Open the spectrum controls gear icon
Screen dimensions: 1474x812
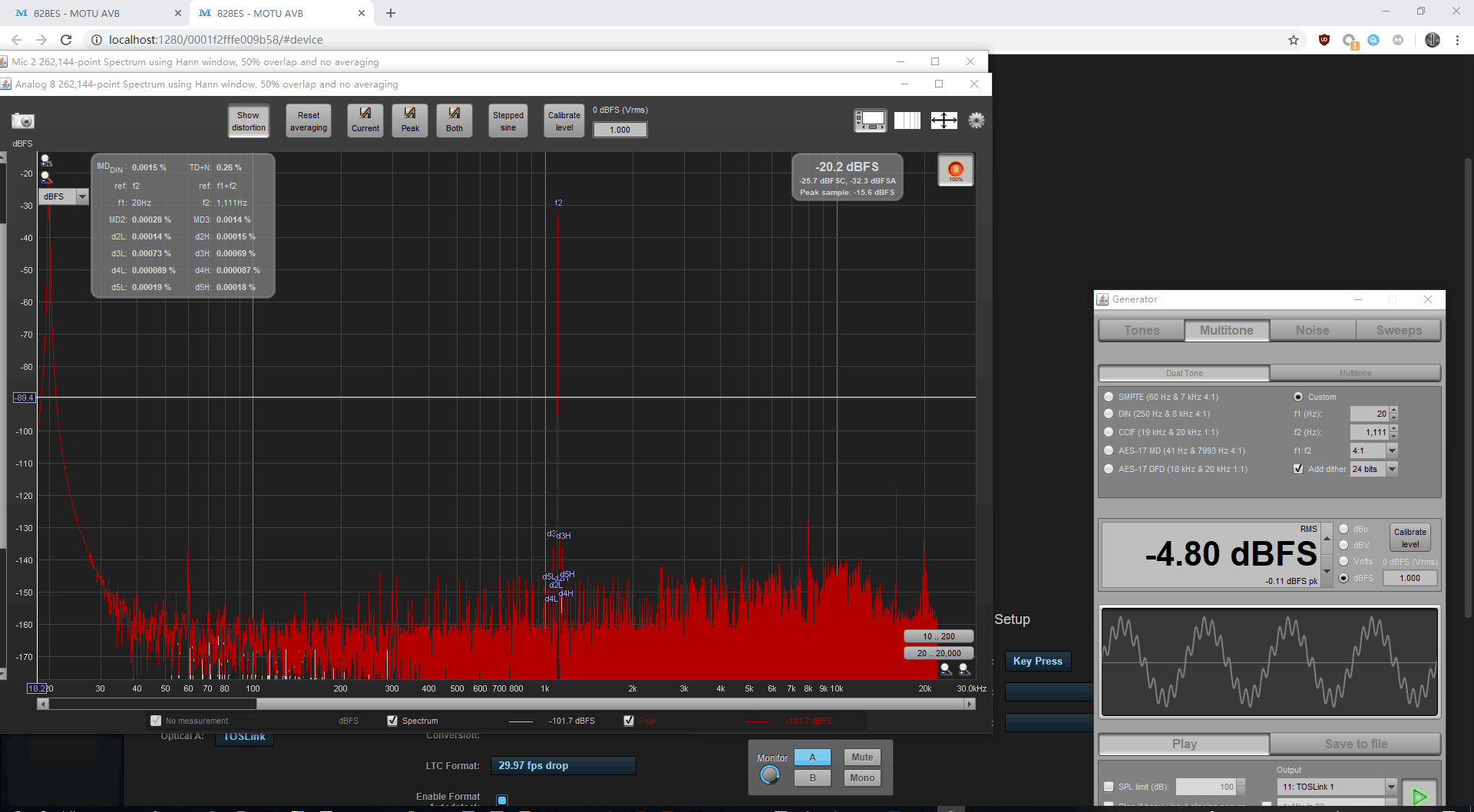977,120
